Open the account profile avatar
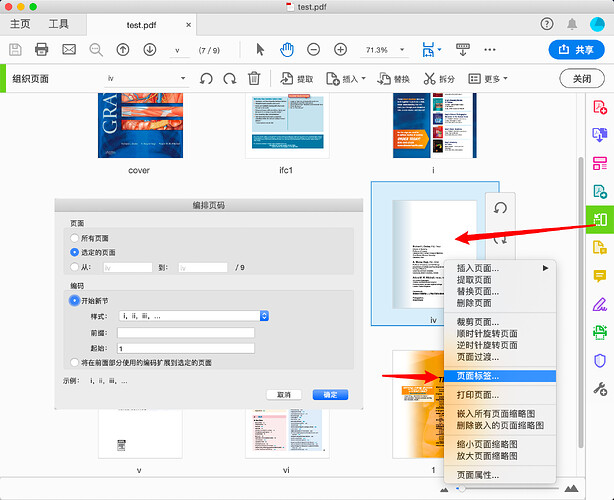Viewport: 614px width, 500px height. [597, 24]
